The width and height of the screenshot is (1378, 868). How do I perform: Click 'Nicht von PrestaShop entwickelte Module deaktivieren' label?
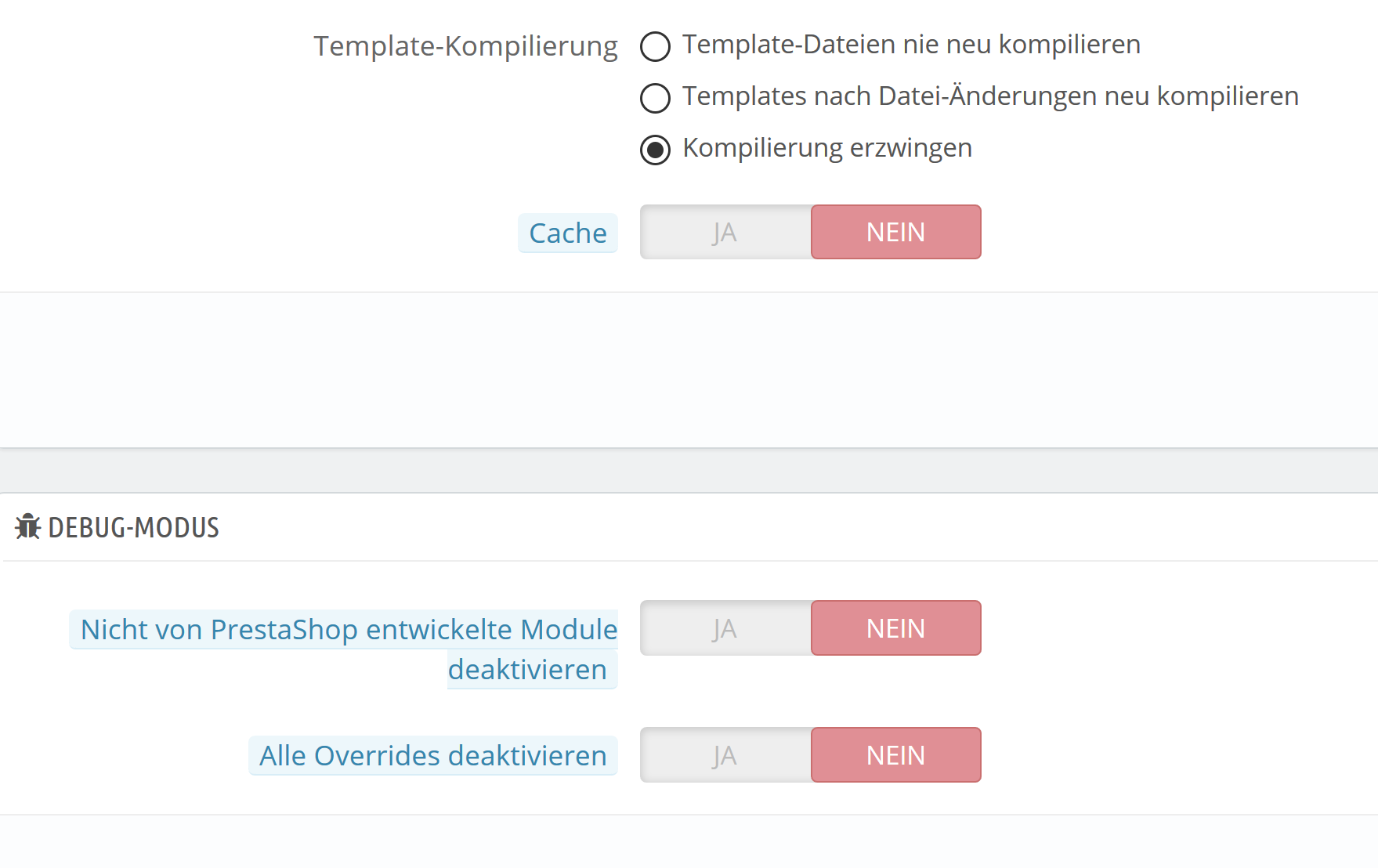click(x=349, y=630)
